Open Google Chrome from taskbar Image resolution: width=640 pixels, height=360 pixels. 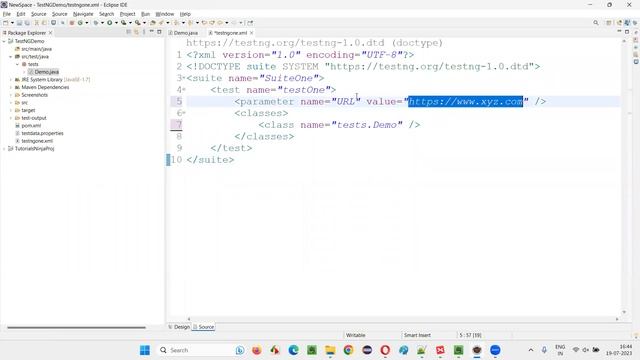[x=349, y=350]
